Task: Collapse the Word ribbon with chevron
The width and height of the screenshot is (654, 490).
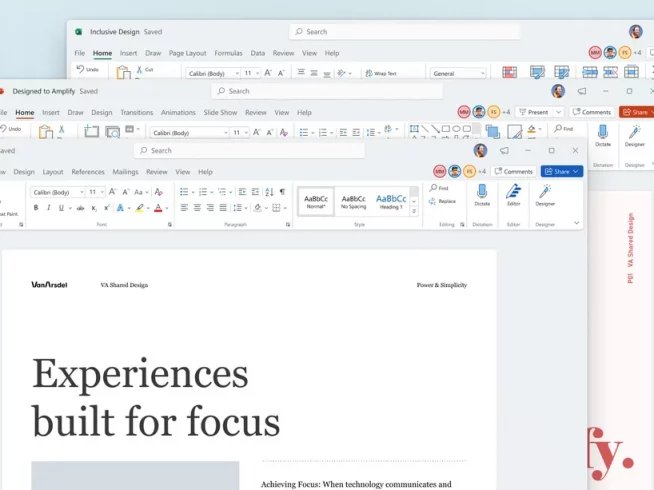Action: tap(576, 223)
